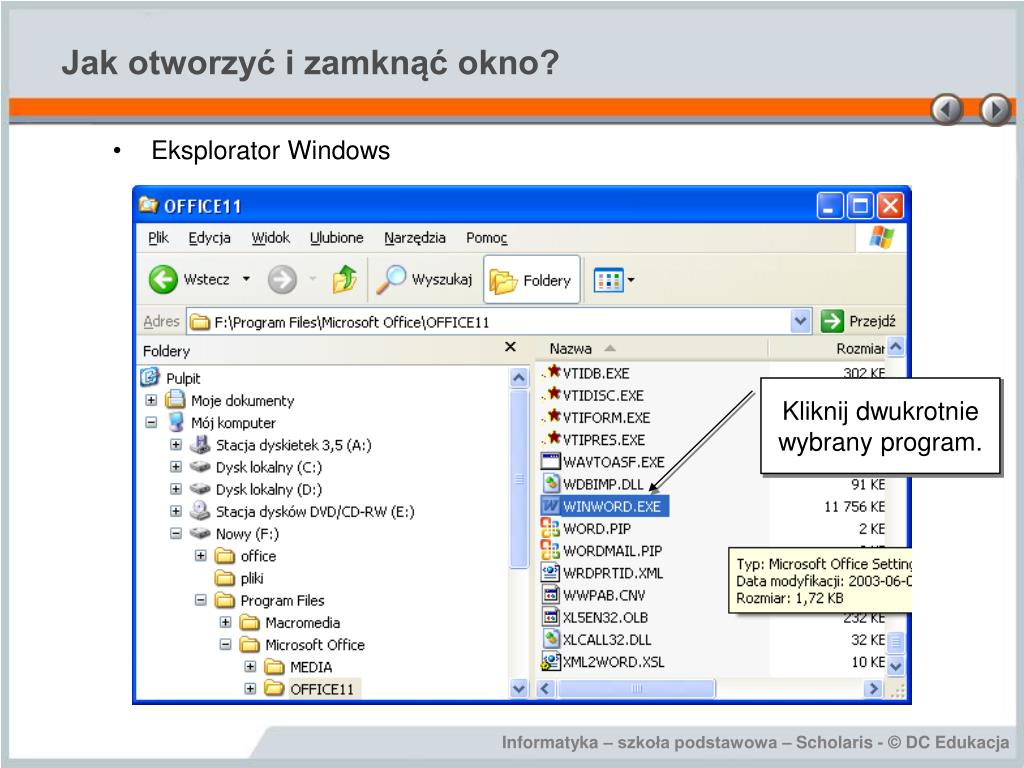Viewport: 1024px width, 768px height.
Task: Advance to next slide with right arrow button
Action: coord(996,109)
